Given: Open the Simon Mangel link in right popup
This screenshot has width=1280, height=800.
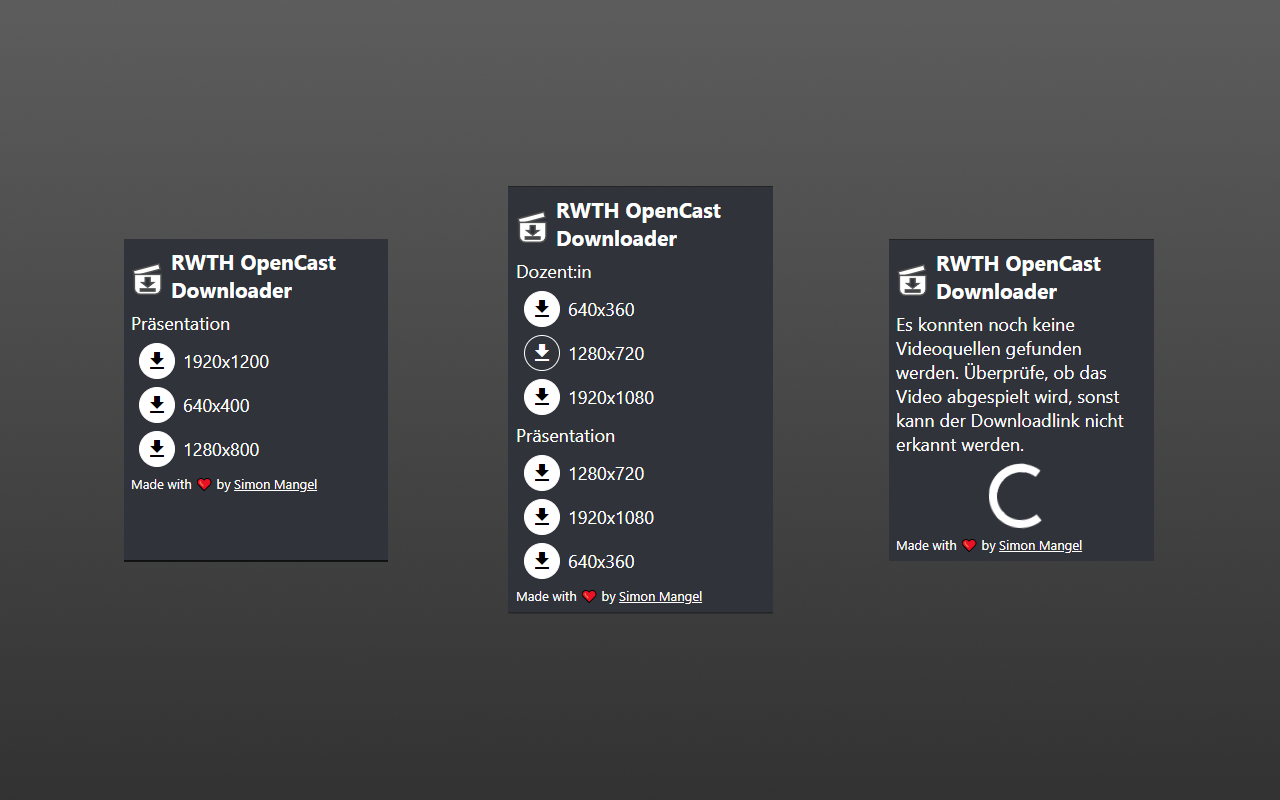Looking at the screenshot, I should point(1040,545).
